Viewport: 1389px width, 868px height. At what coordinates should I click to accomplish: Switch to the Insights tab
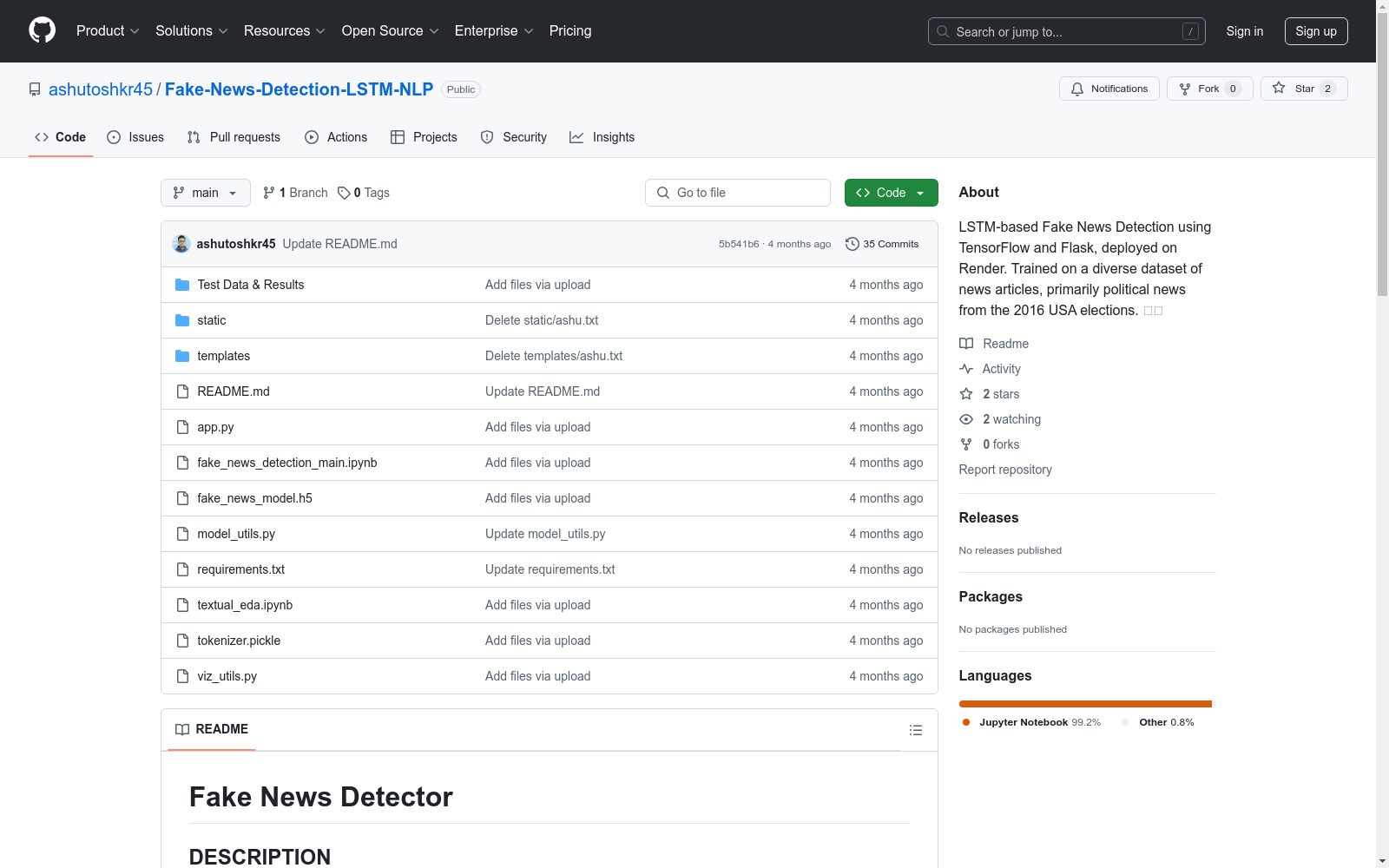pos(602,137)
